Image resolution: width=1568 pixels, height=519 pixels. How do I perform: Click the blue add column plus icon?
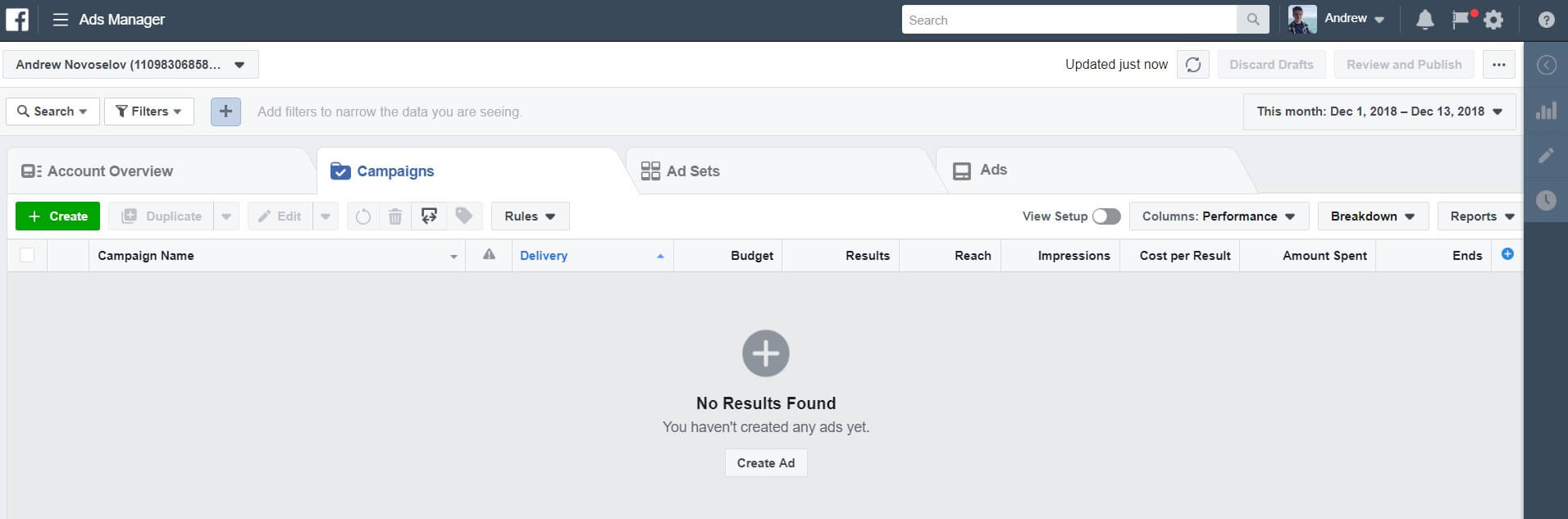click(x=1507, y=254)
